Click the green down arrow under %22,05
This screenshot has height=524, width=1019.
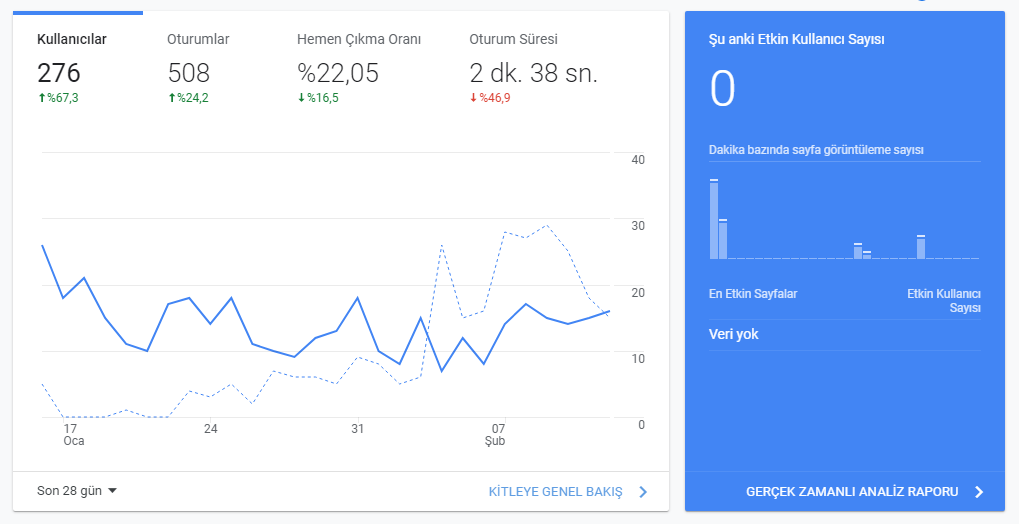pos(302,98)
